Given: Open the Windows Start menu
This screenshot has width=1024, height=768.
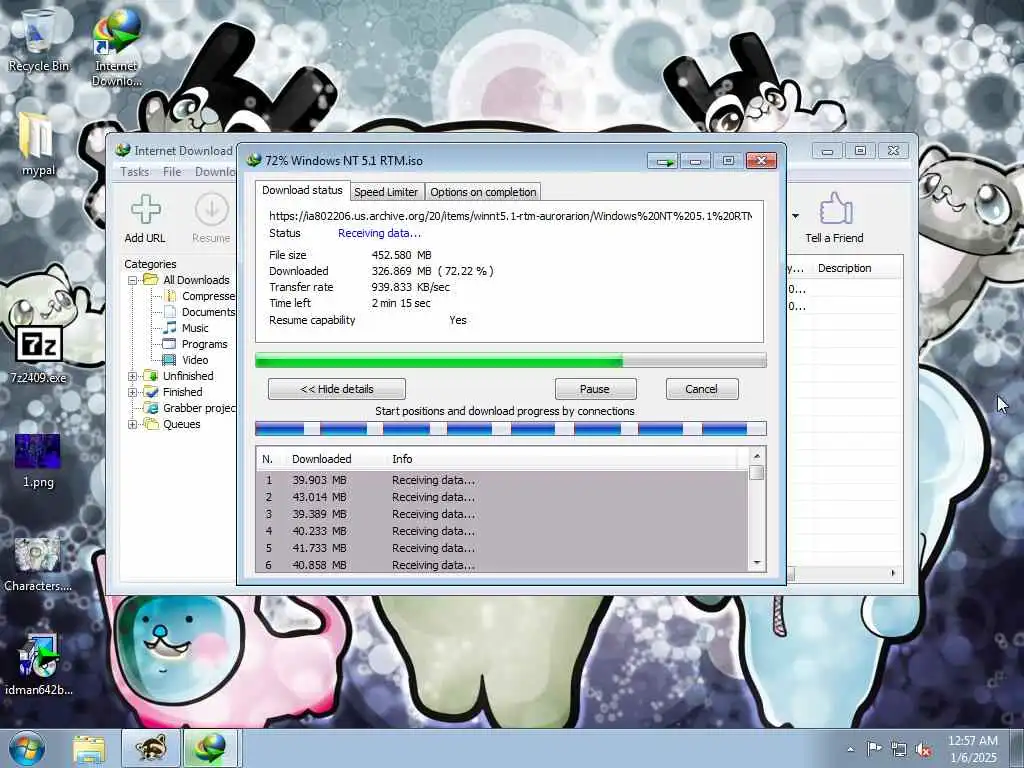Looking at the screenshot, I should point(27,749).
